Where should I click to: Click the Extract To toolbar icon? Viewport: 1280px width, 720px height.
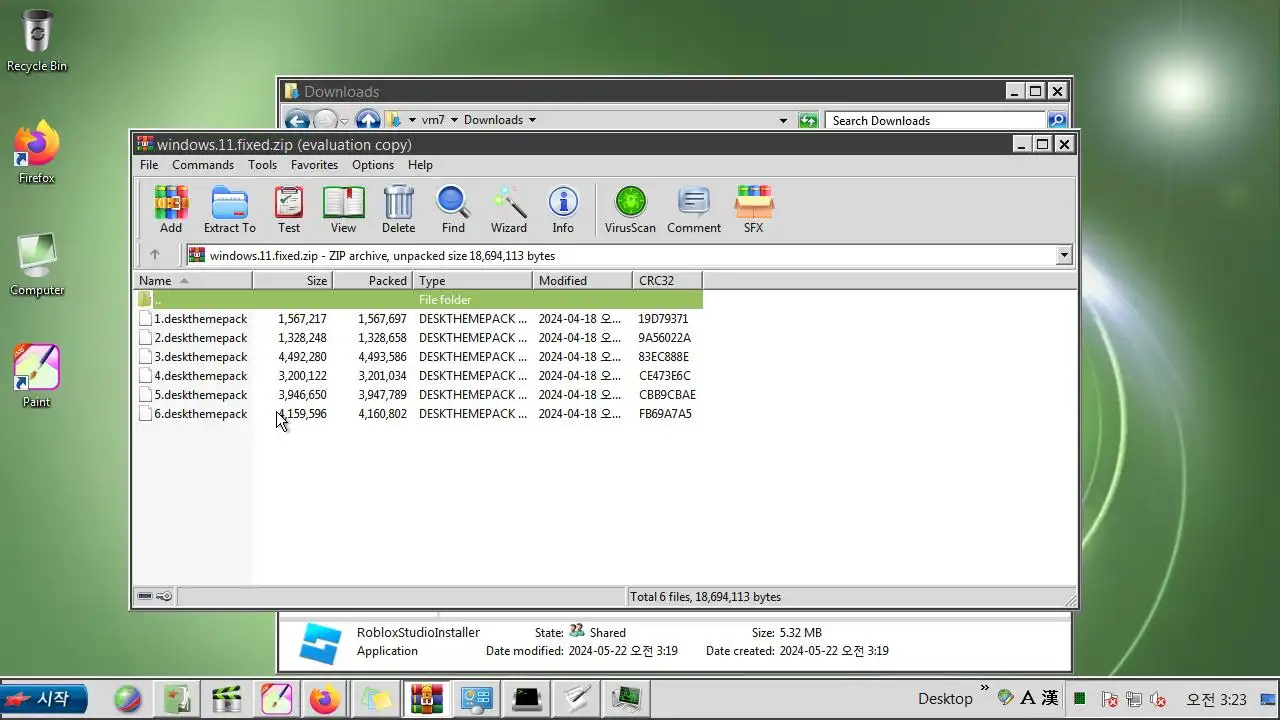[230, 210]
